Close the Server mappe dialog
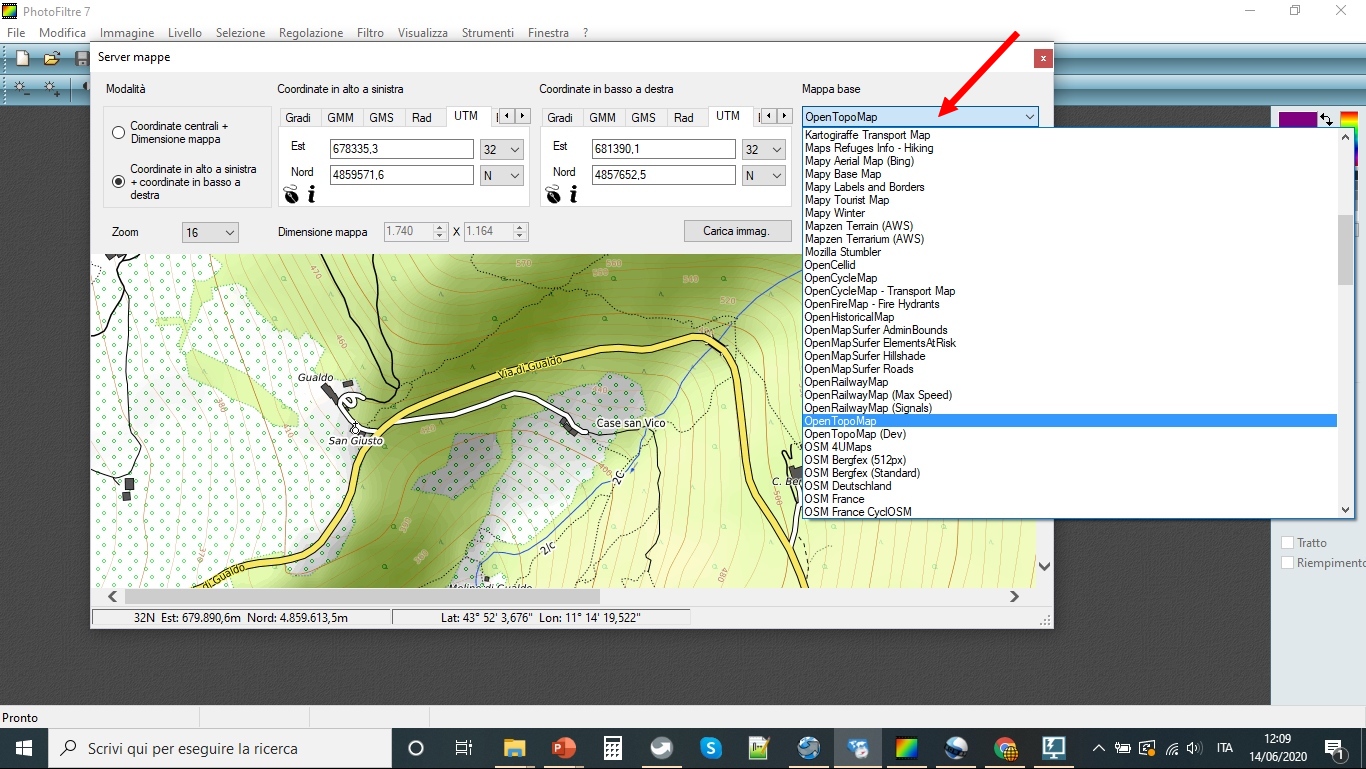 1043,58
